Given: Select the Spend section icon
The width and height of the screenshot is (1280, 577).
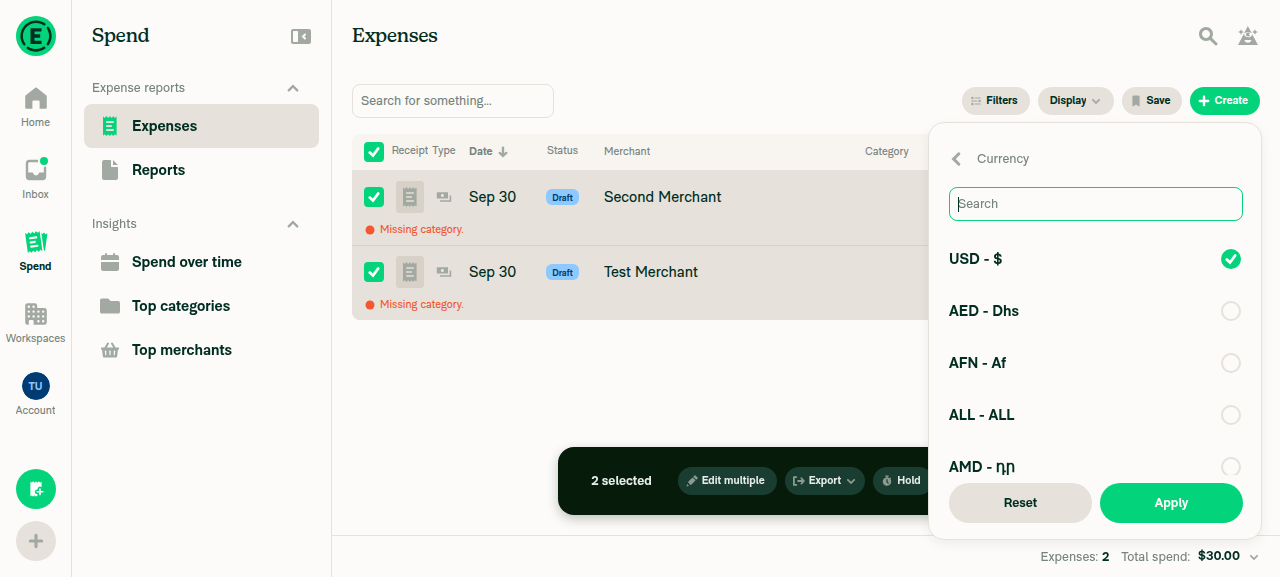Looking at the screenshot, I should tap(36, 242).
